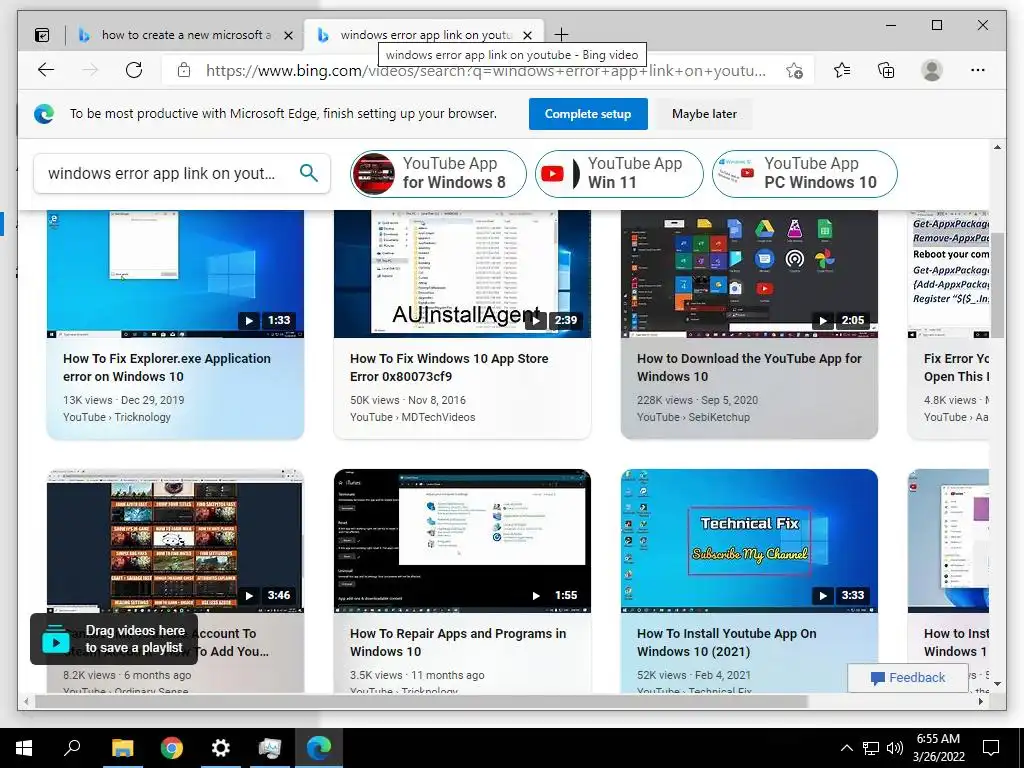
Task: Reload the page with the refresh icon
Action: coord(134,70)
